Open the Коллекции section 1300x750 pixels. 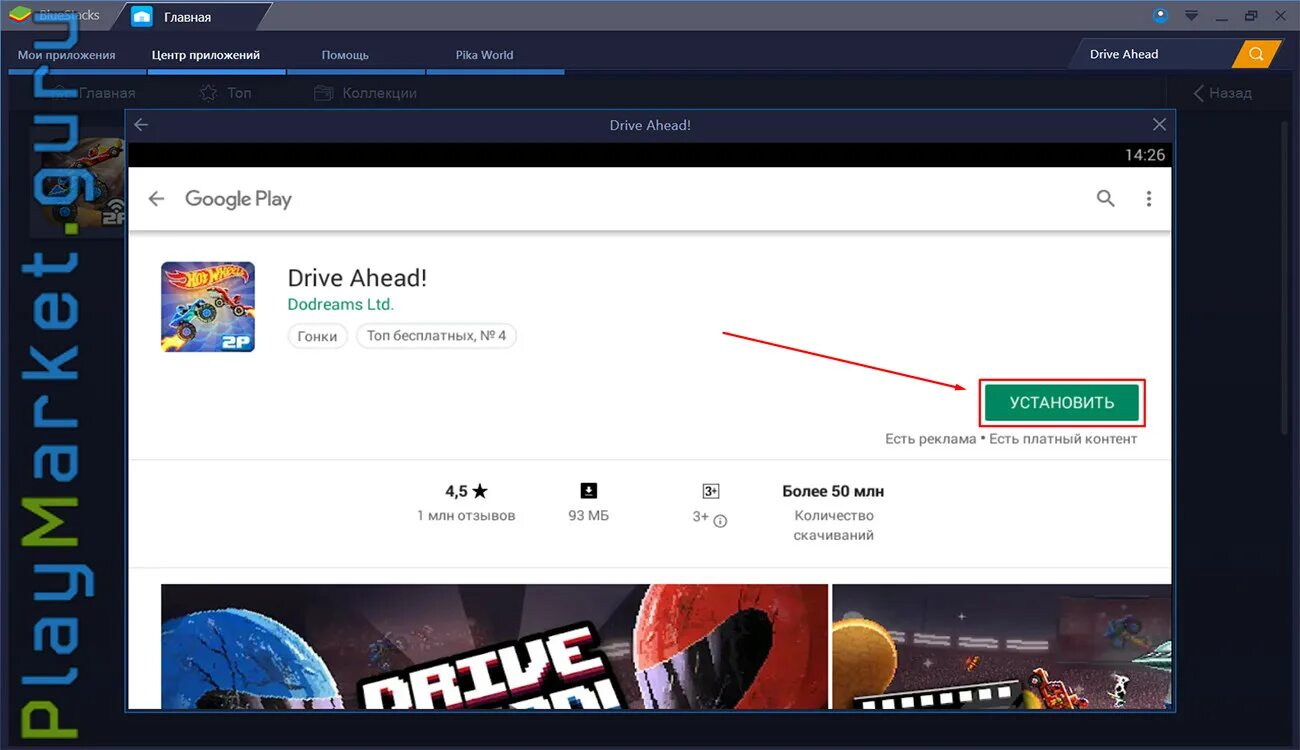click(365, 93)
